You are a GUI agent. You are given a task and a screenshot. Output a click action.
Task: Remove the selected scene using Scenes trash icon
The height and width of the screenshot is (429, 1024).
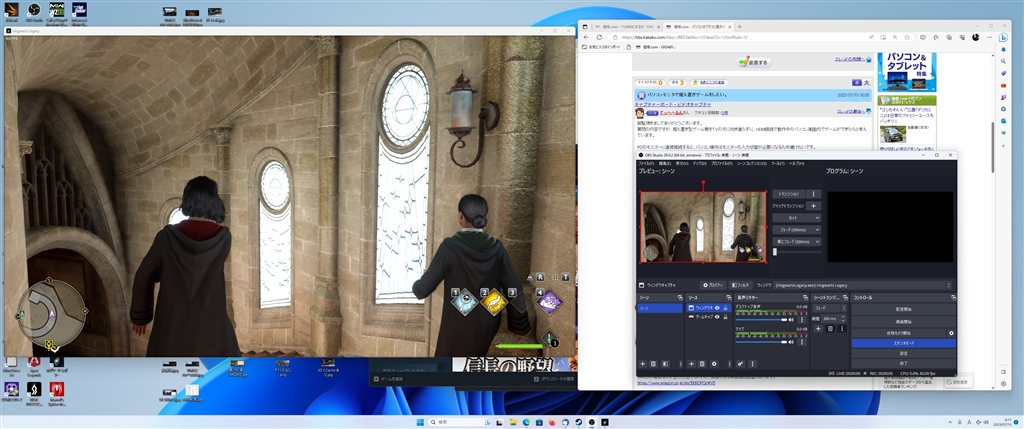(x=653, y=364)
